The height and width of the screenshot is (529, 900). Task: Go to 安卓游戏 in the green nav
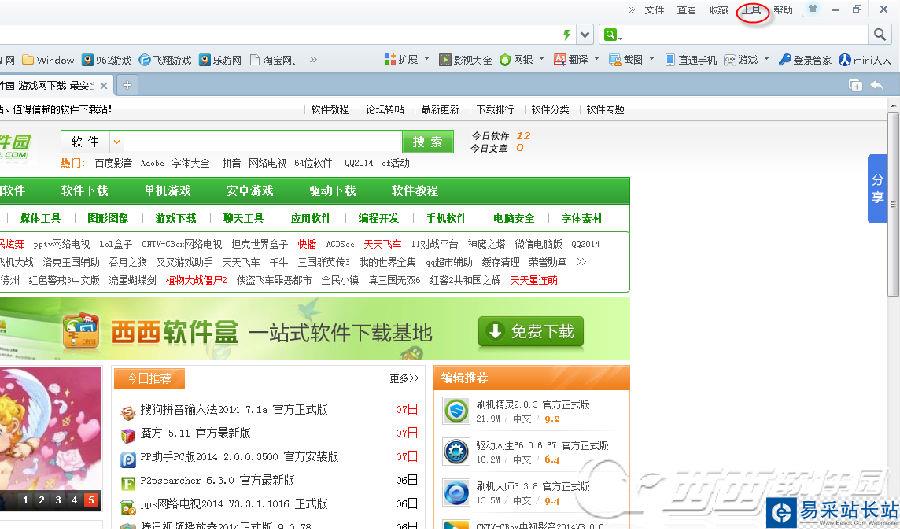pos(250,190)
